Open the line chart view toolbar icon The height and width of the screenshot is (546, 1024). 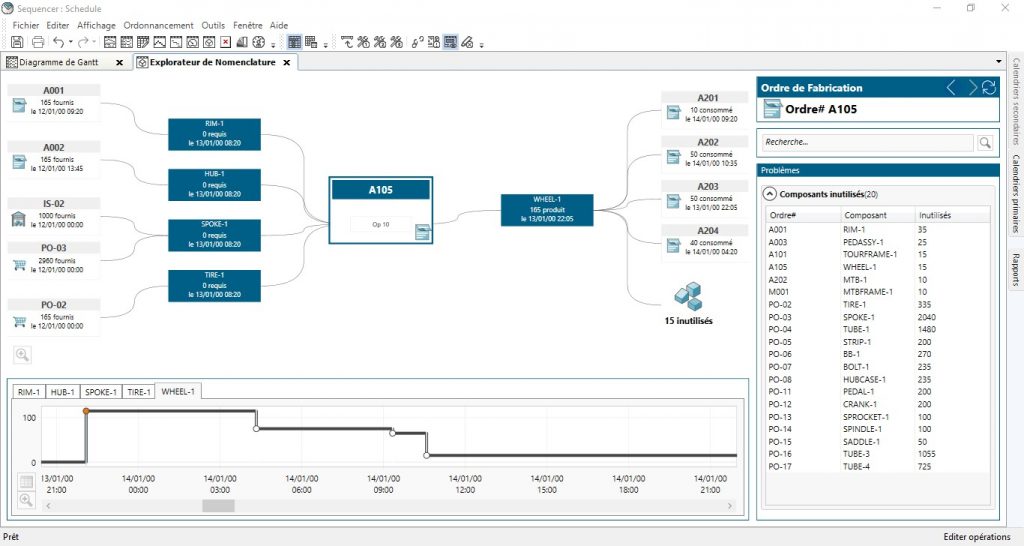click(159, 42)
